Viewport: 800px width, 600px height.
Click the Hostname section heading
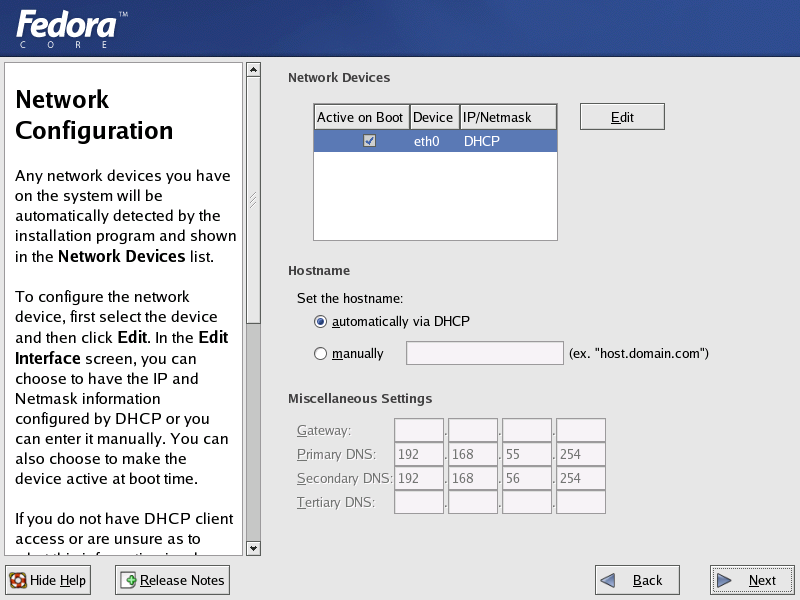tap(319, 270)
